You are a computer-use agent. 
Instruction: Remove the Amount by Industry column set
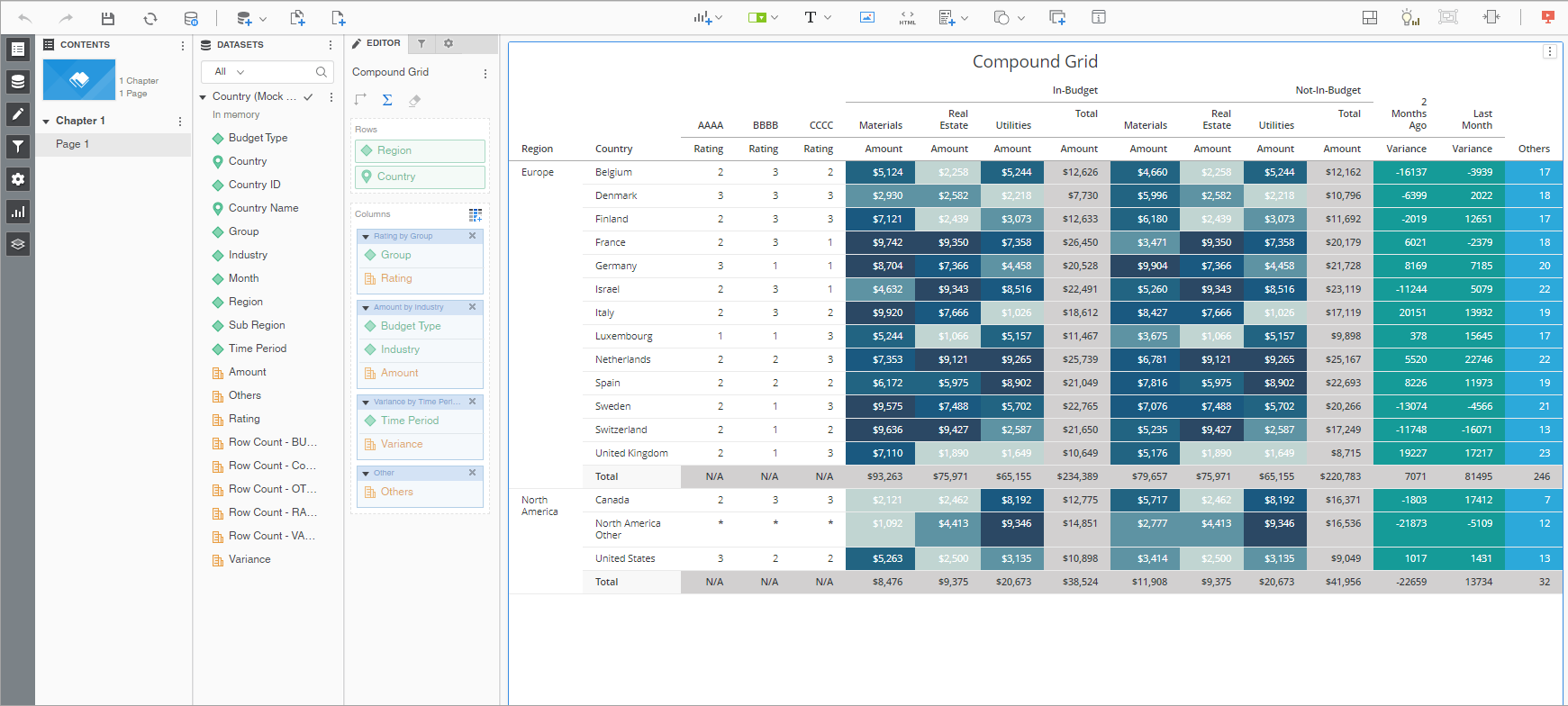472,307
